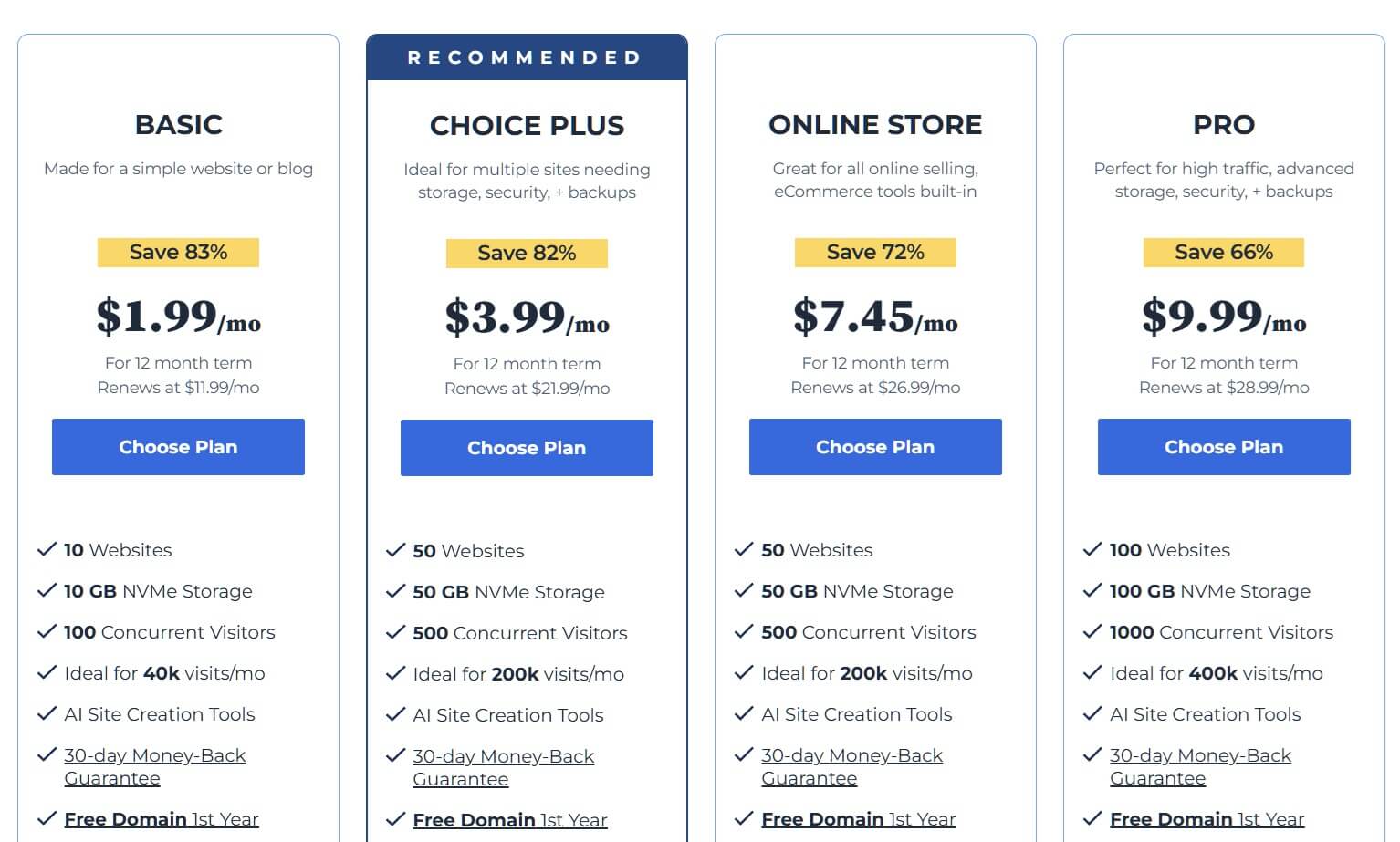Viewport: 1400px width, 842px height.
Task: Open the Free Domain 1st Year link under Basic
Action: click(x=161, y=818)
